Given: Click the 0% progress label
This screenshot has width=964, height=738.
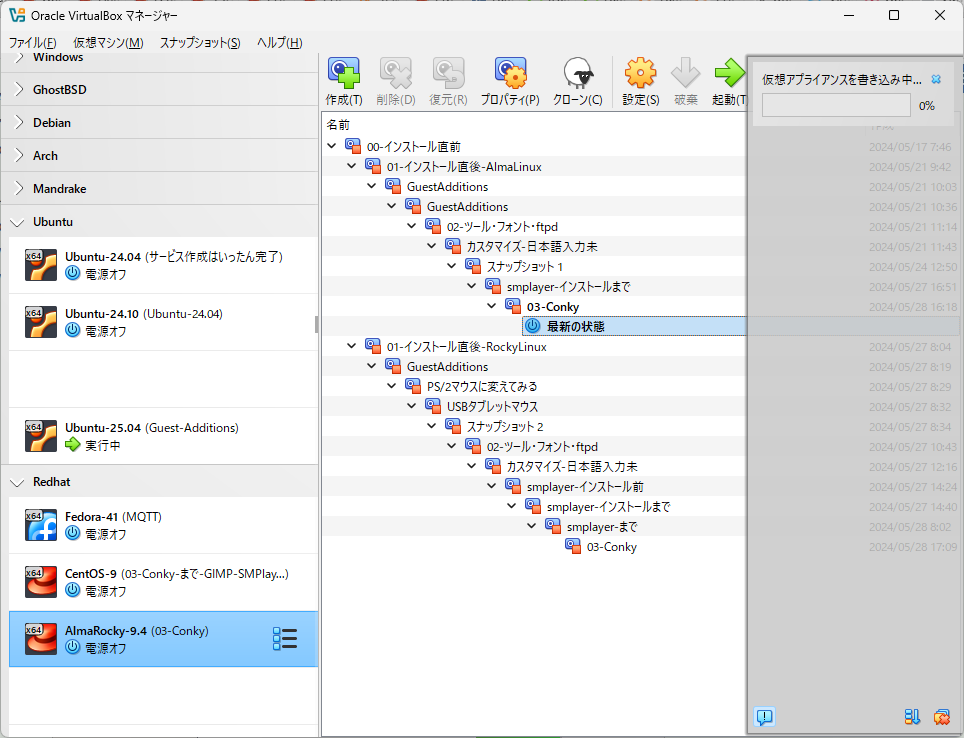Looking at the screenshot, I should tap(926, 106).
